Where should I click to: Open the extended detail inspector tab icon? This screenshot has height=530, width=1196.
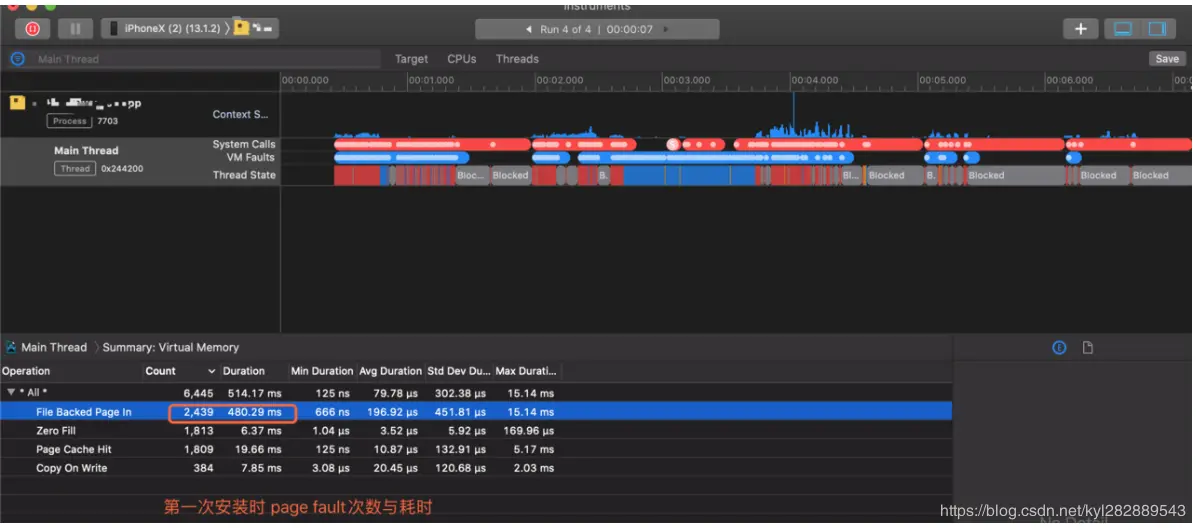(x=1059, y=348)
